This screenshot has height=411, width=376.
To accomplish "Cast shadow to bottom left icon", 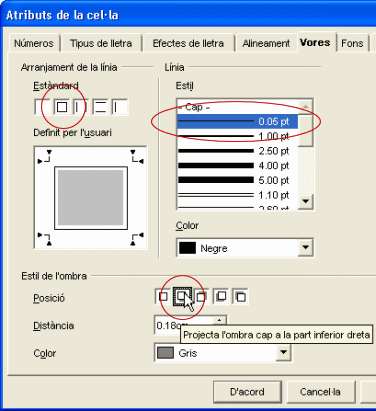I will tap(221, 296).
